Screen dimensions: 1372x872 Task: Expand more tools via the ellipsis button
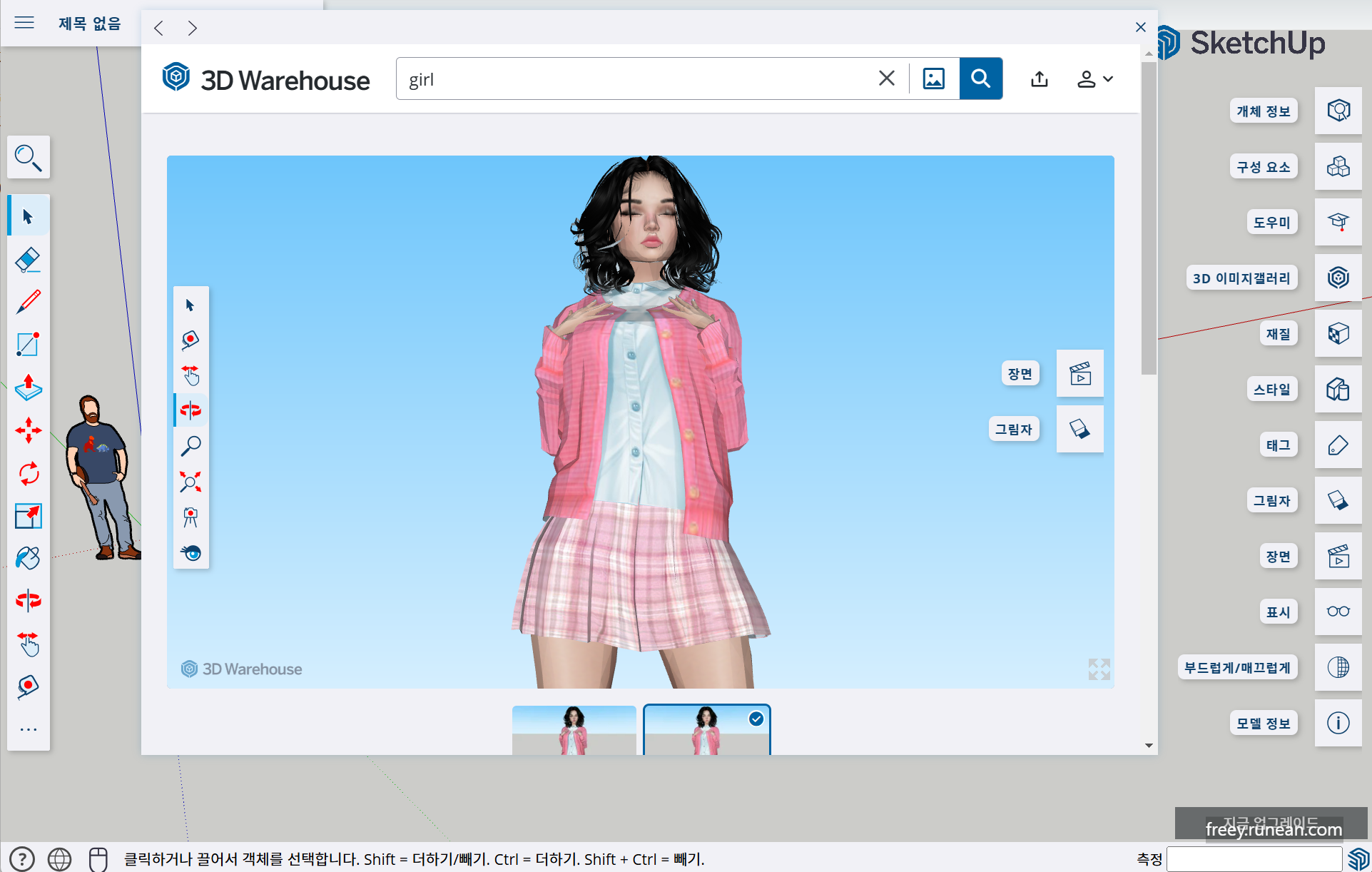click(x=28, y=728)
